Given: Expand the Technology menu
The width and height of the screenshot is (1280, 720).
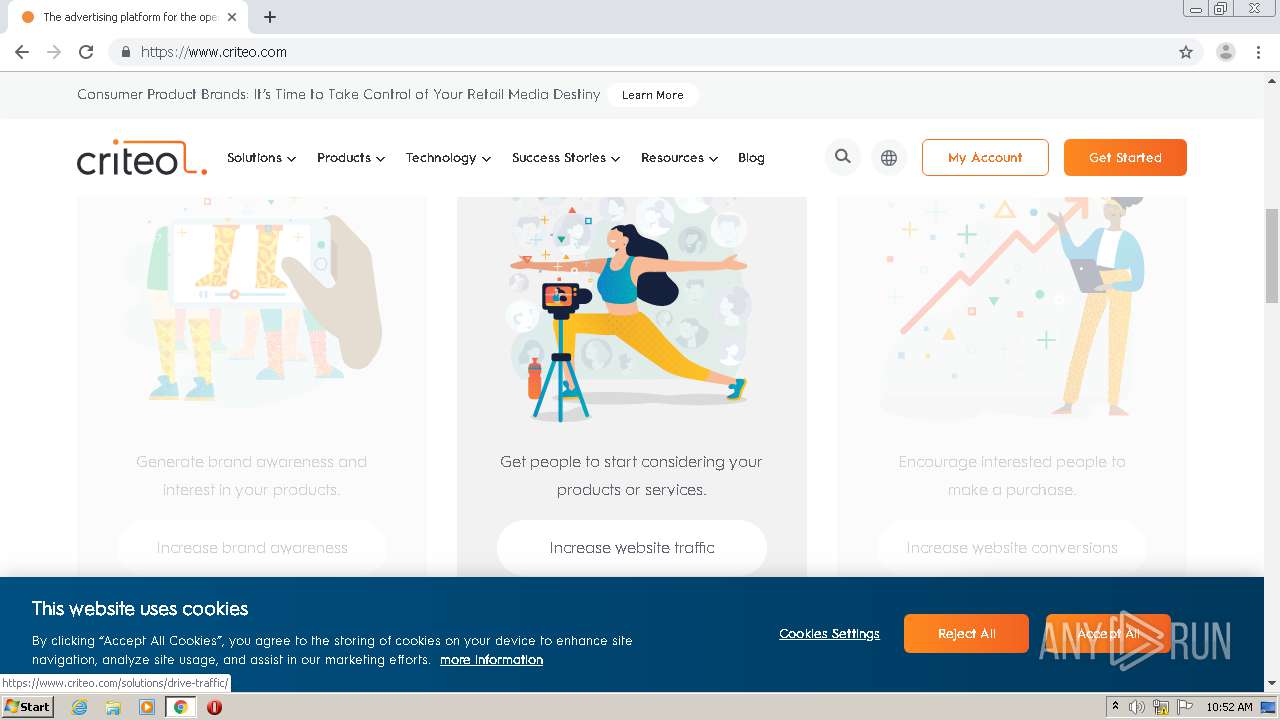Looking at the screenshot, I should tap(448, 158).
